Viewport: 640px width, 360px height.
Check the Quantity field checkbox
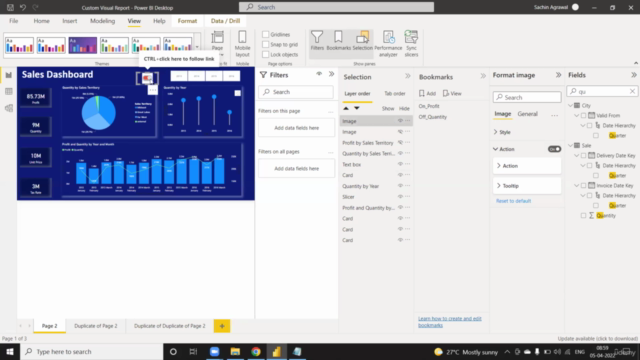[583, 216]
